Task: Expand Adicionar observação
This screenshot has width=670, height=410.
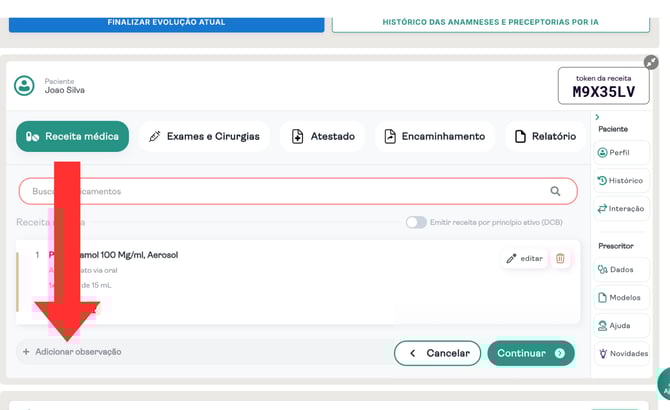Action: tap(71, 352)
